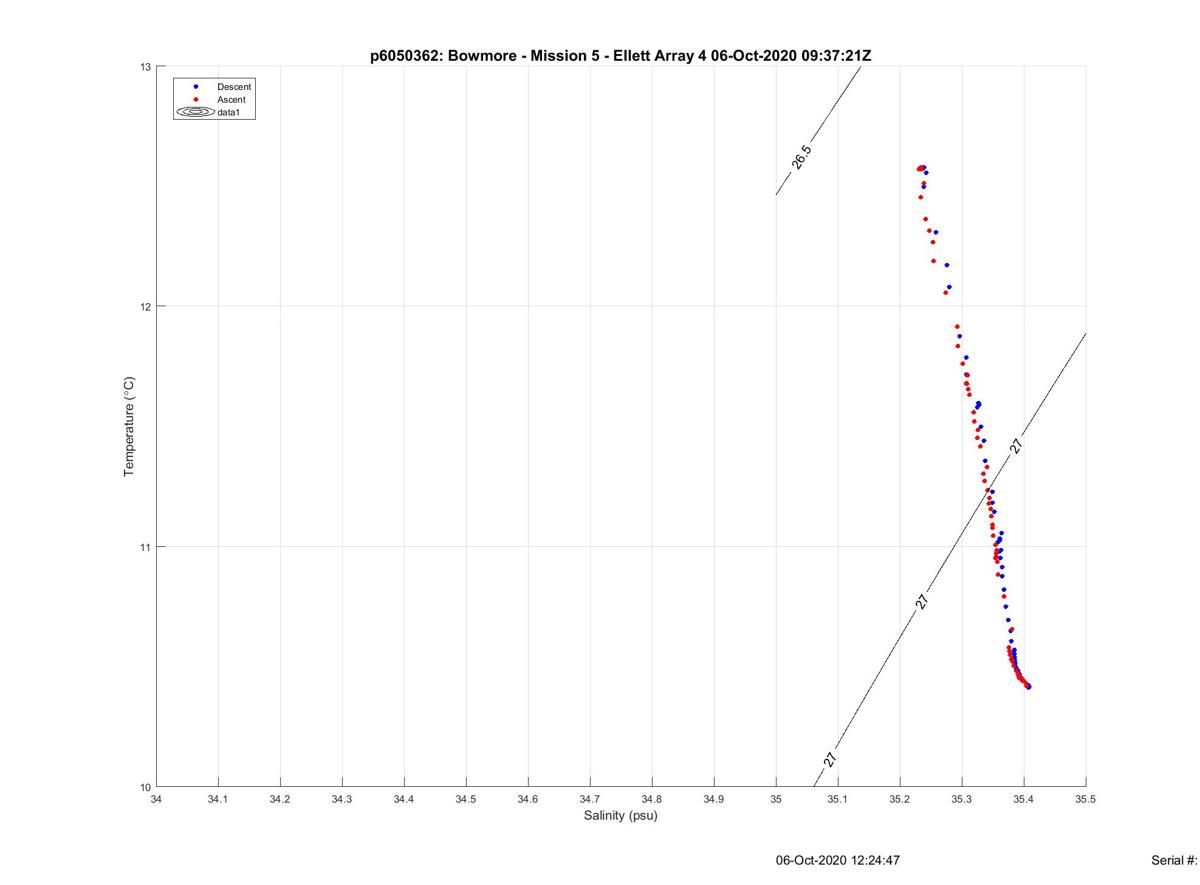Click x-axis tick label 35.4
The height and width of the screenshot is (885, 1200).
(x=1024, y=799)
